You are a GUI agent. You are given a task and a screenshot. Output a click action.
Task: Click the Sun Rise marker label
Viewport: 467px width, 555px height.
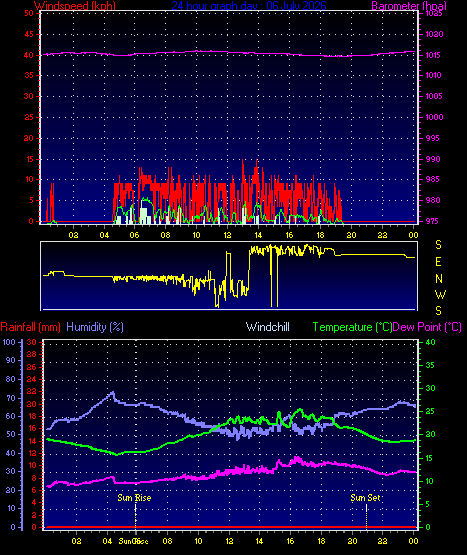134,498
